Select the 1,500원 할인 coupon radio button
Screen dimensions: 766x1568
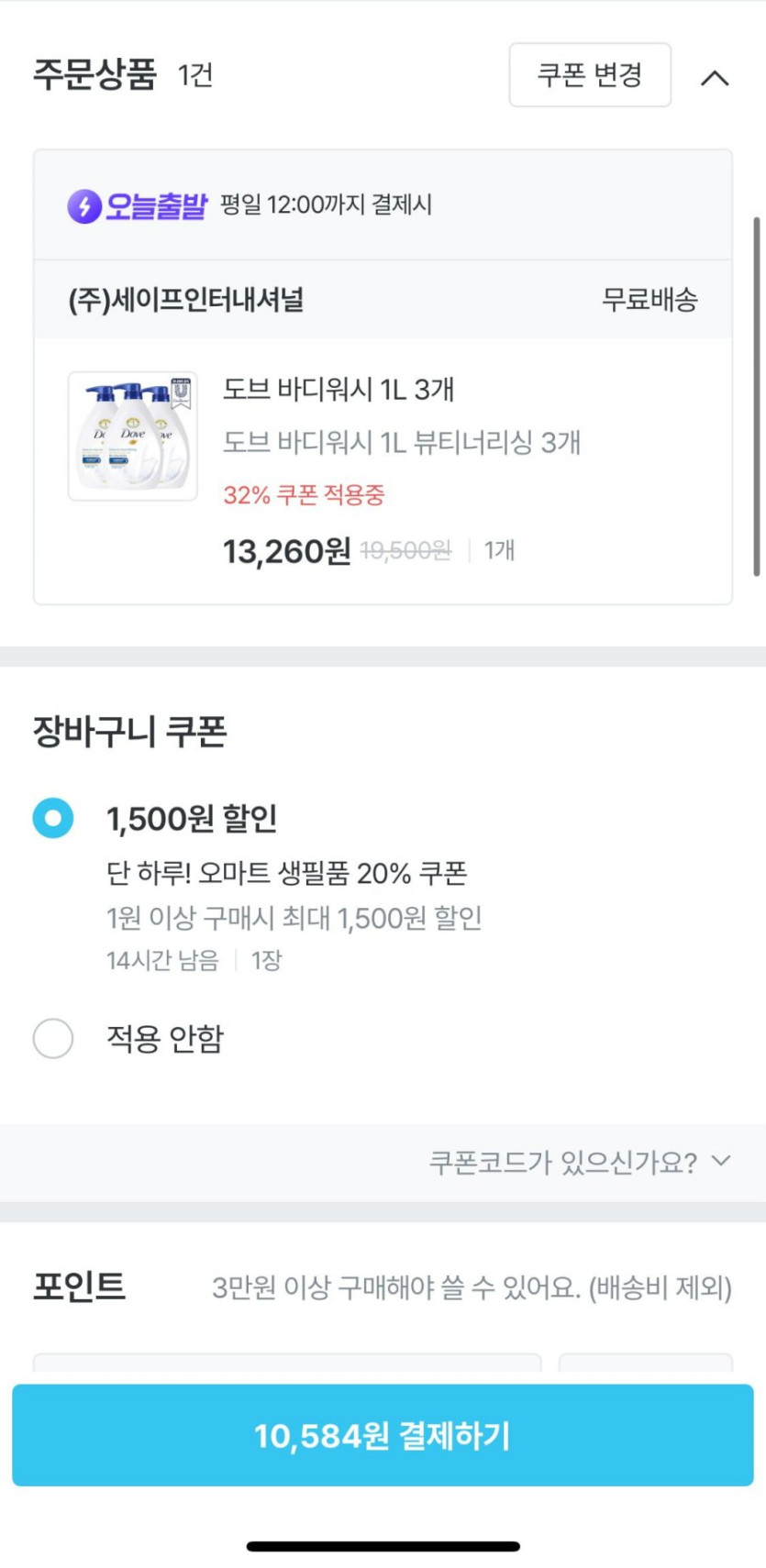pyautogui.click(x=53, y=818)
